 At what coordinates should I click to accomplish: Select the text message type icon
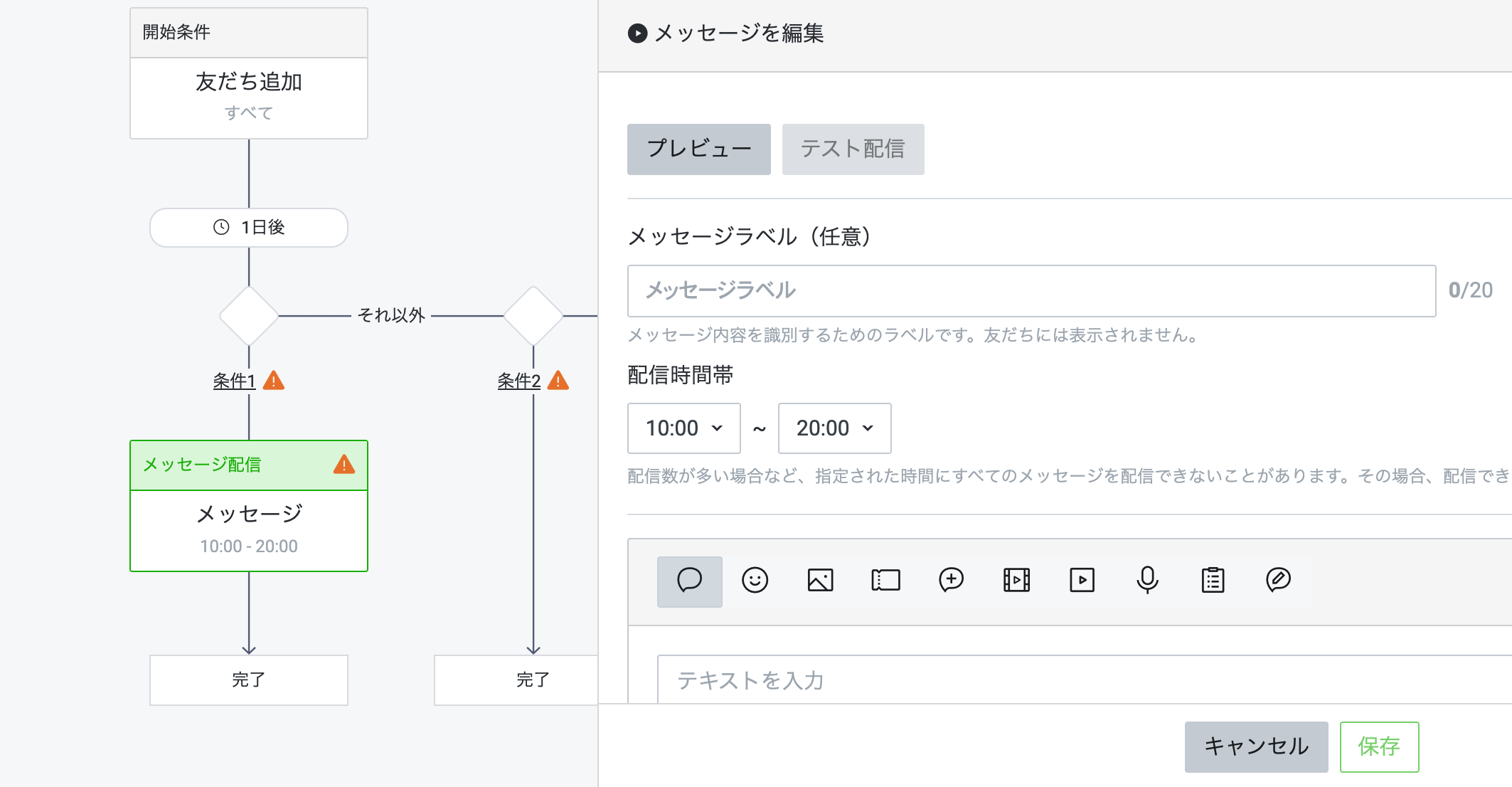689,581
